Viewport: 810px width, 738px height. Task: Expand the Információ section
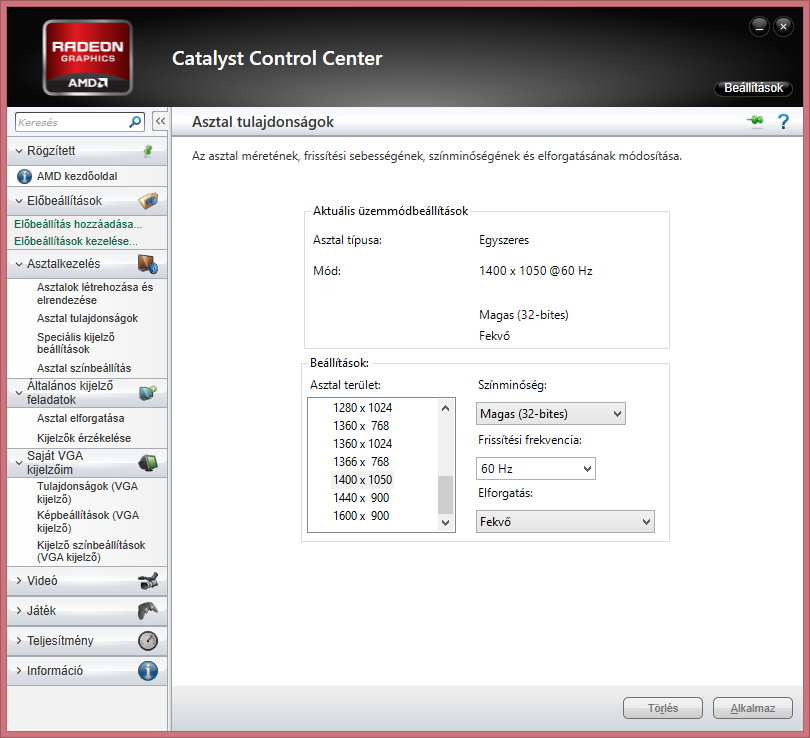(19, 671)
